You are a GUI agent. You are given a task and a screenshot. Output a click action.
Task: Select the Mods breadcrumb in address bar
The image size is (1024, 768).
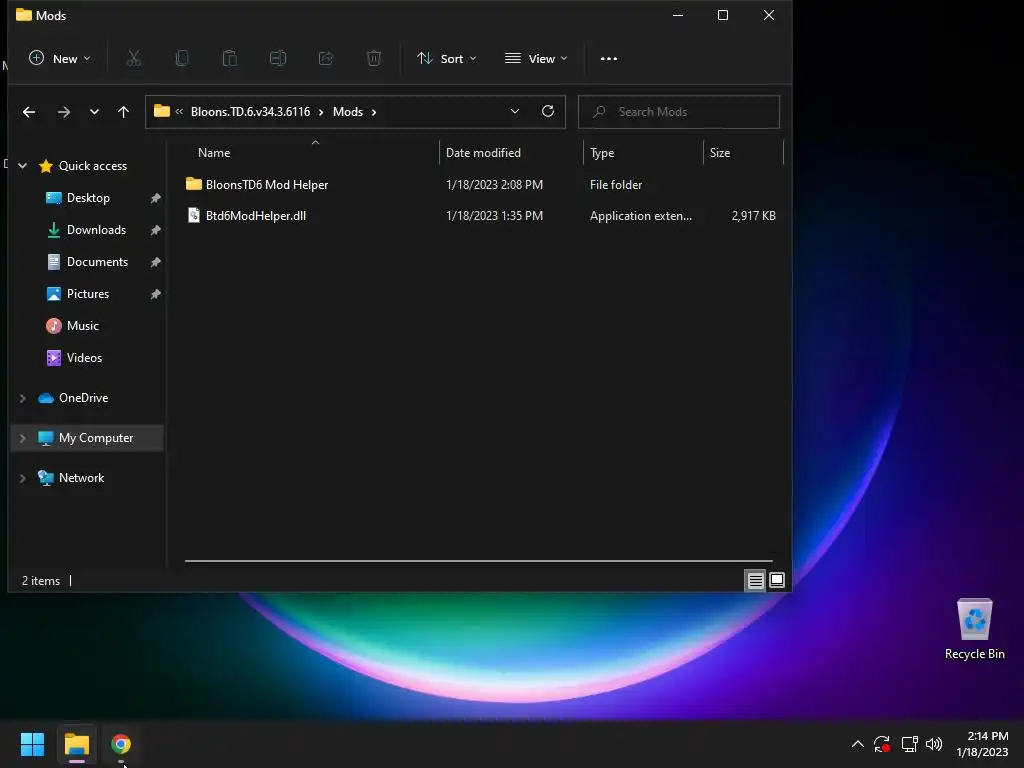[347, 112]
